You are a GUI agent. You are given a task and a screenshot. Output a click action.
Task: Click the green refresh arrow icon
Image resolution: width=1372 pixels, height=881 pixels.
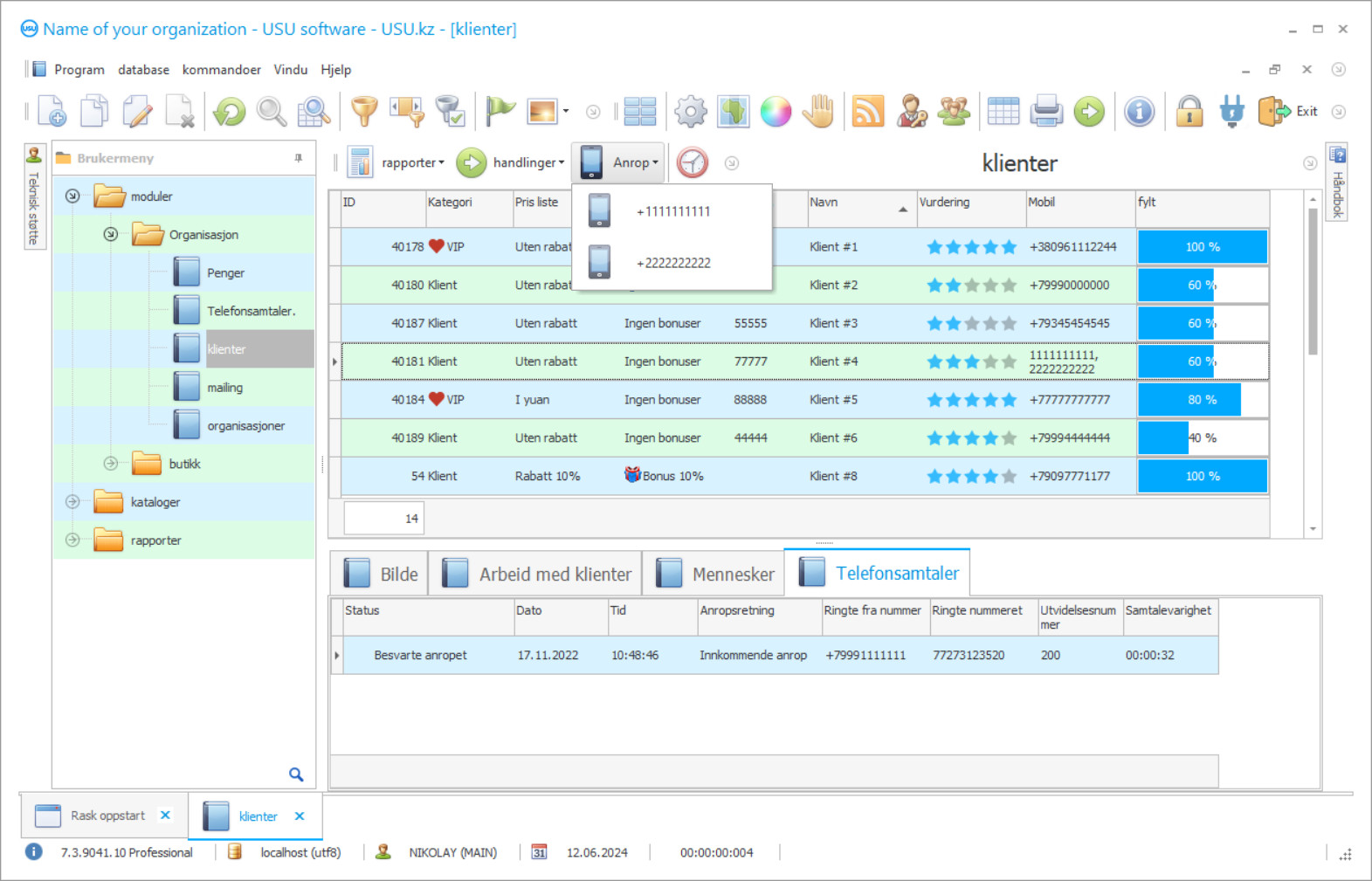point(230,112)
